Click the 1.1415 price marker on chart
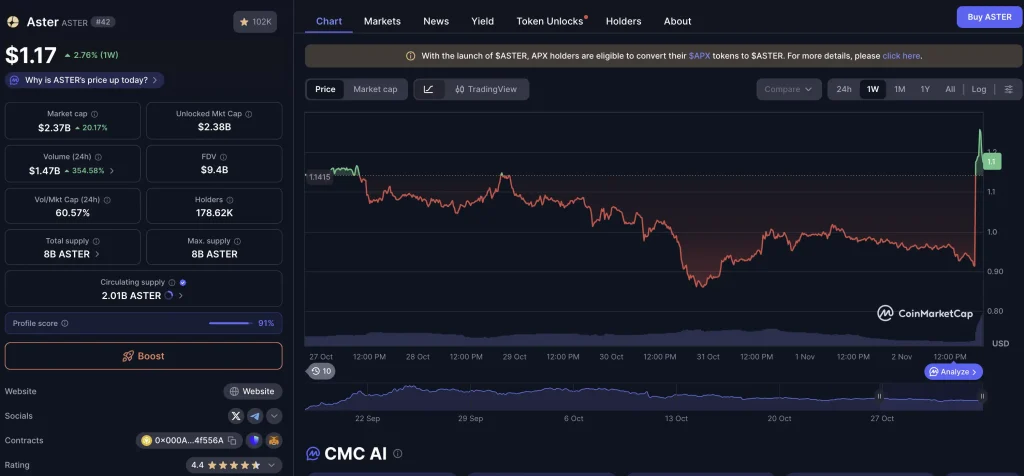Image resolution: width=1024 pixels, height=476 pixels. tap(319, 177)
